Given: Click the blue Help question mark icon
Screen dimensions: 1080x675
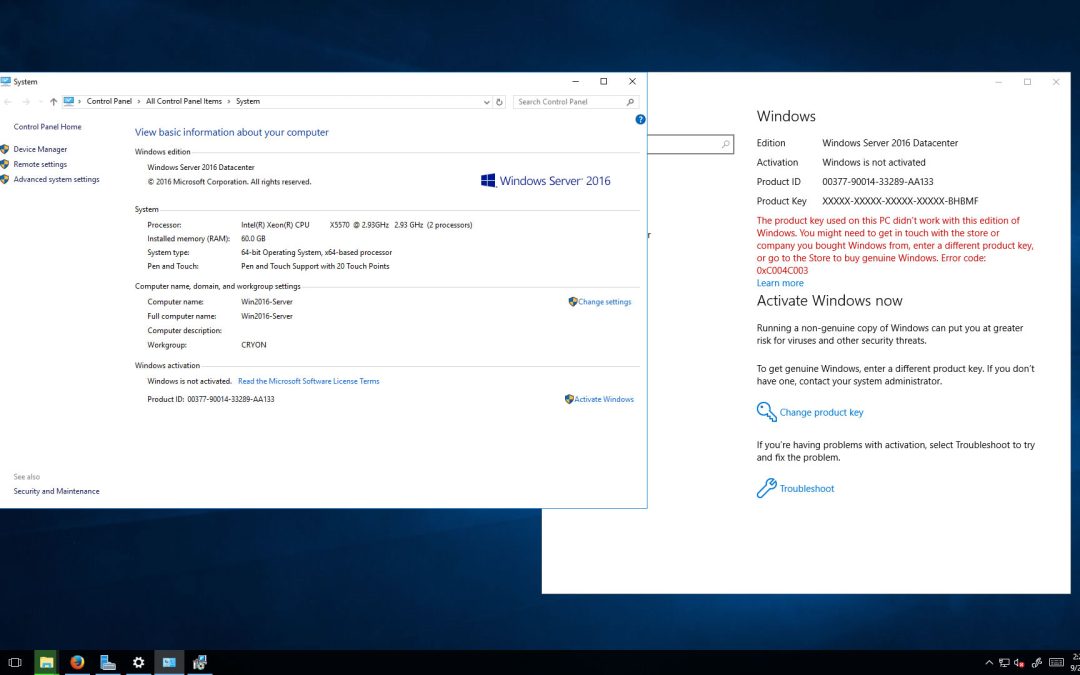Looking at the screenshot, I should click(x=640, y=119).
